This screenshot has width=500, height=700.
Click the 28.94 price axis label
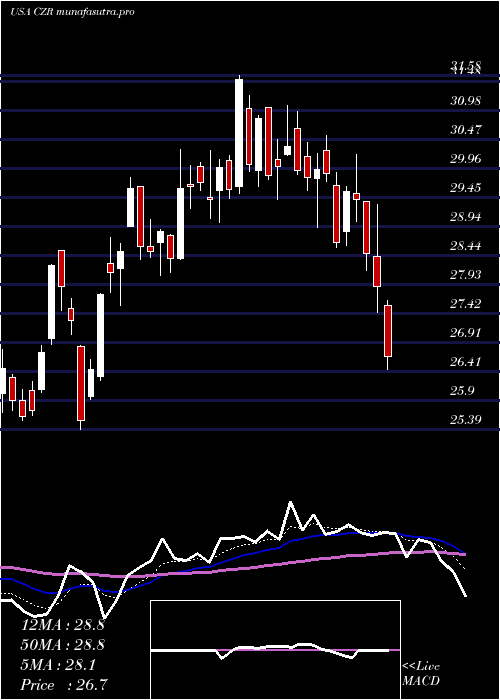coord(465,217)
